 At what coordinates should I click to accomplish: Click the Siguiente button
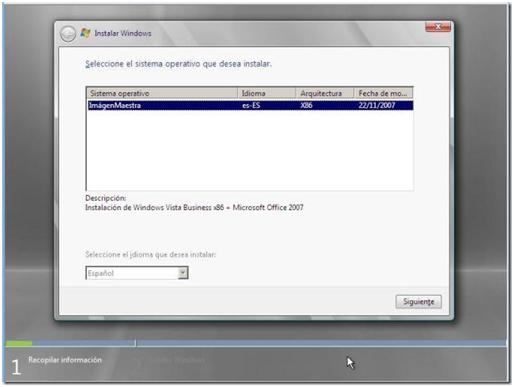pyautogui.click(x=419, y=302)
